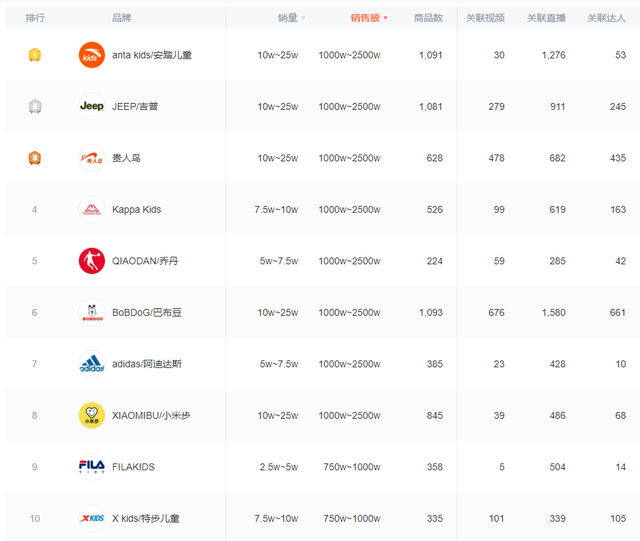Click the FILA KIDS logo
Image resolution: width=640 pixels, height=541 pixels.
tap(91, 467)
